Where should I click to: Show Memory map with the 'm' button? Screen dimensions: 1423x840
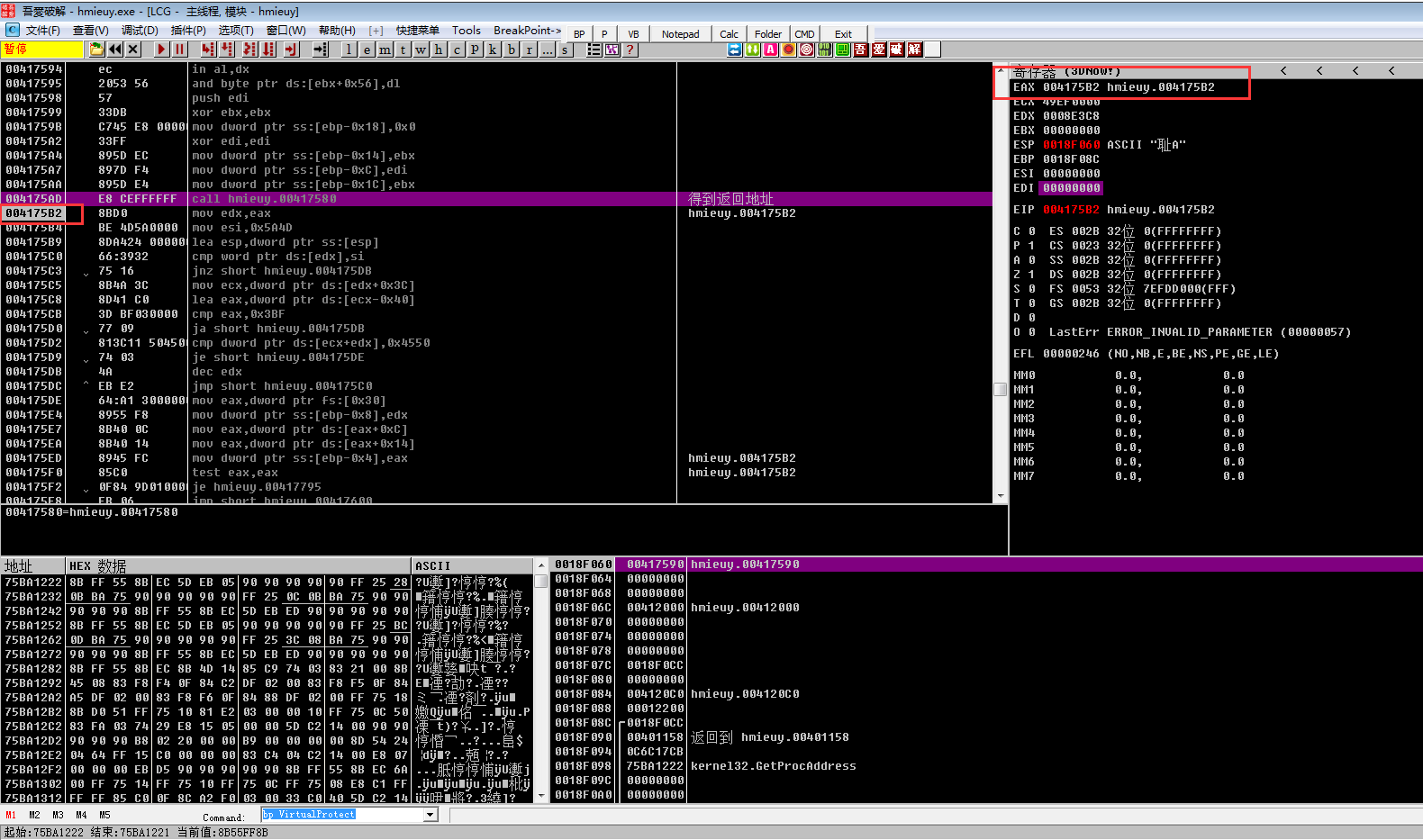(385, 50)
